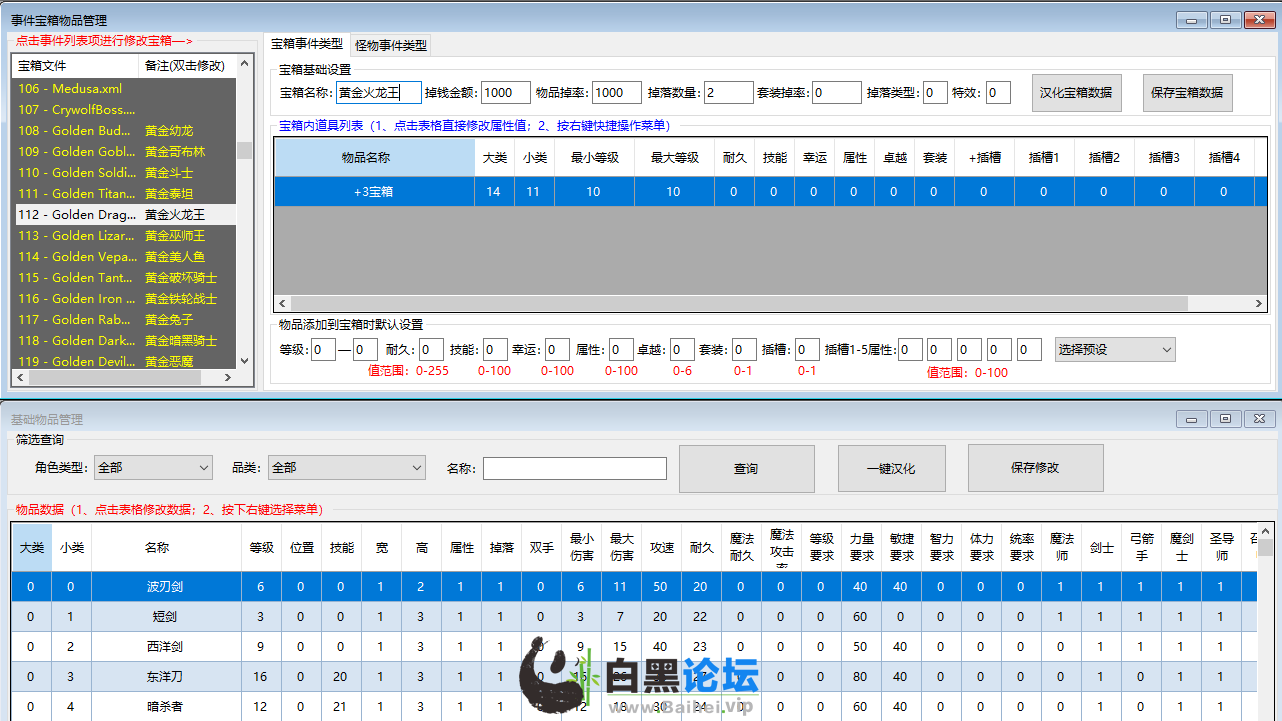Image resolution: width=1282 pixels, height=721 pixels.
Task: Focus the 宝箱名称 text field
Action: point(378,93)
